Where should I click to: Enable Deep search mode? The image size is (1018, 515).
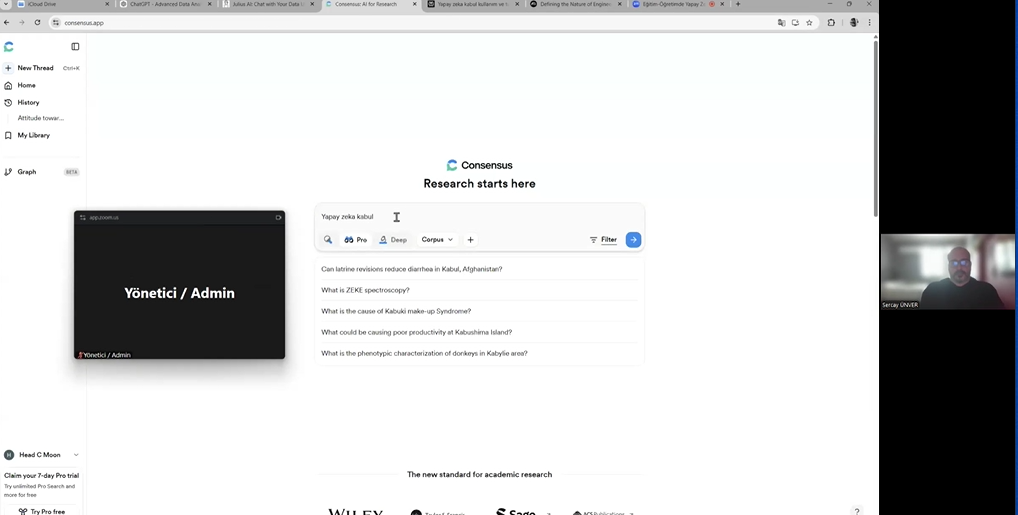[393, 240]
